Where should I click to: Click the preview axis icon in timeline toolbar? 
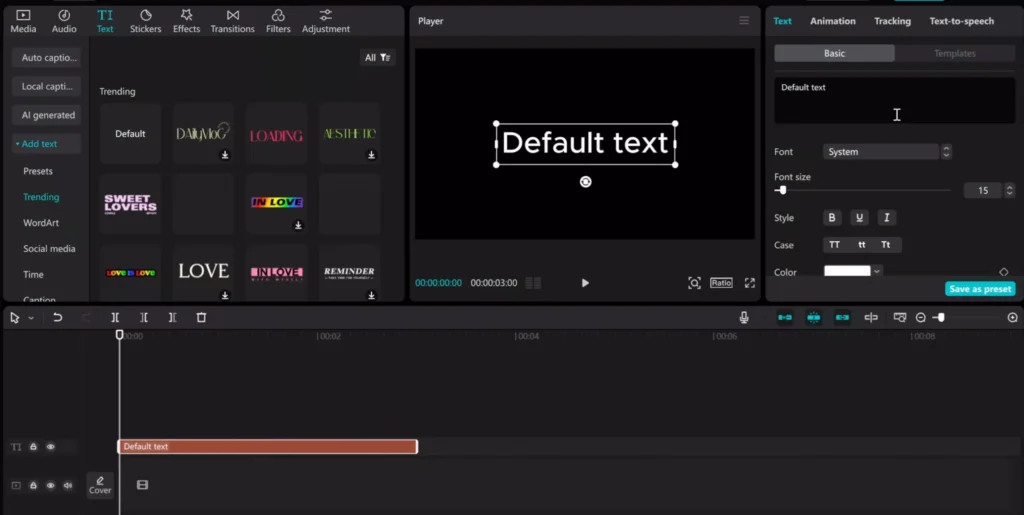(x=871, y=317)
